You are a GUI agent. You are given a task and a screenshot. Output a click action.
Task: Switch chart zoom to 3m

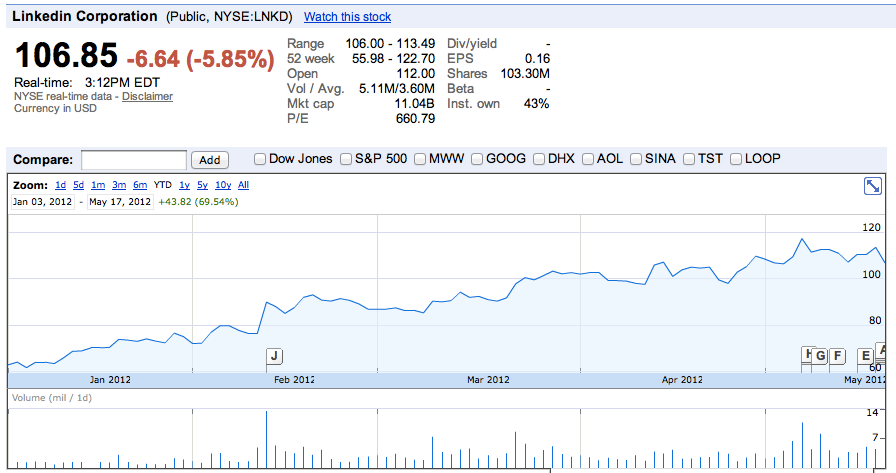pos(119,185)
